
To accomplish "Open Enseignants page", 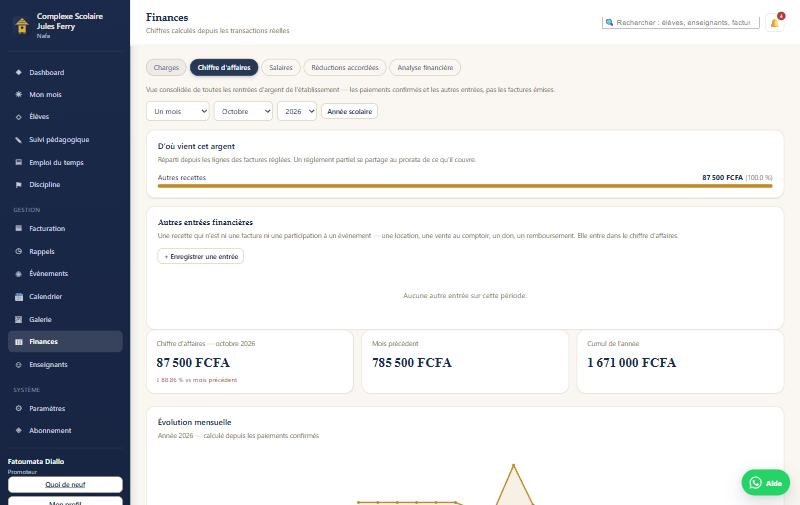I will [x=65, y=365].
